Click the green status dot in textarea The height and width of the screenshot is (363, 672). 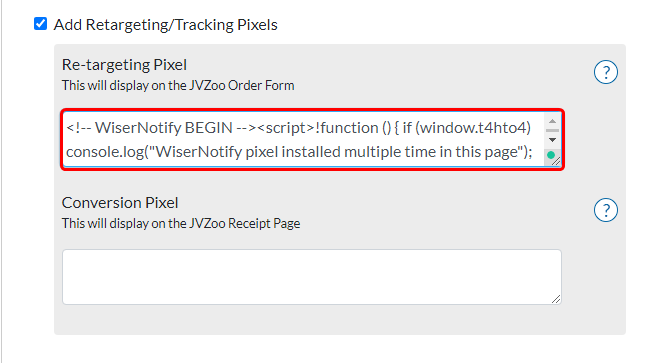(x=551, y=155)
